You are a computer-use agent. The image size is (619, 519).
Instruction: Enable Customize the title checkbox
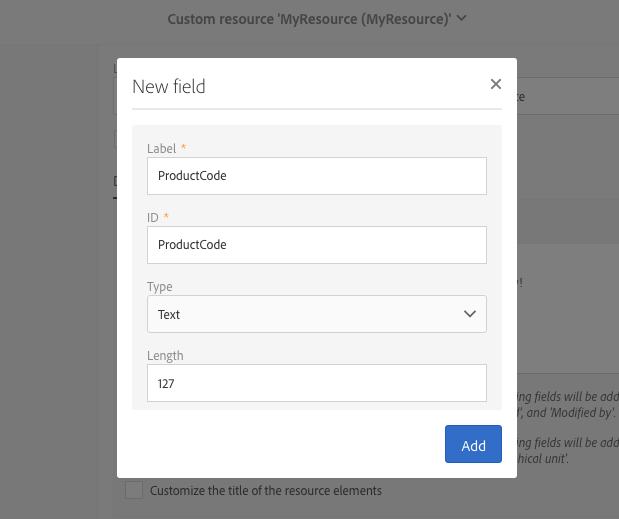pos(133,491)
